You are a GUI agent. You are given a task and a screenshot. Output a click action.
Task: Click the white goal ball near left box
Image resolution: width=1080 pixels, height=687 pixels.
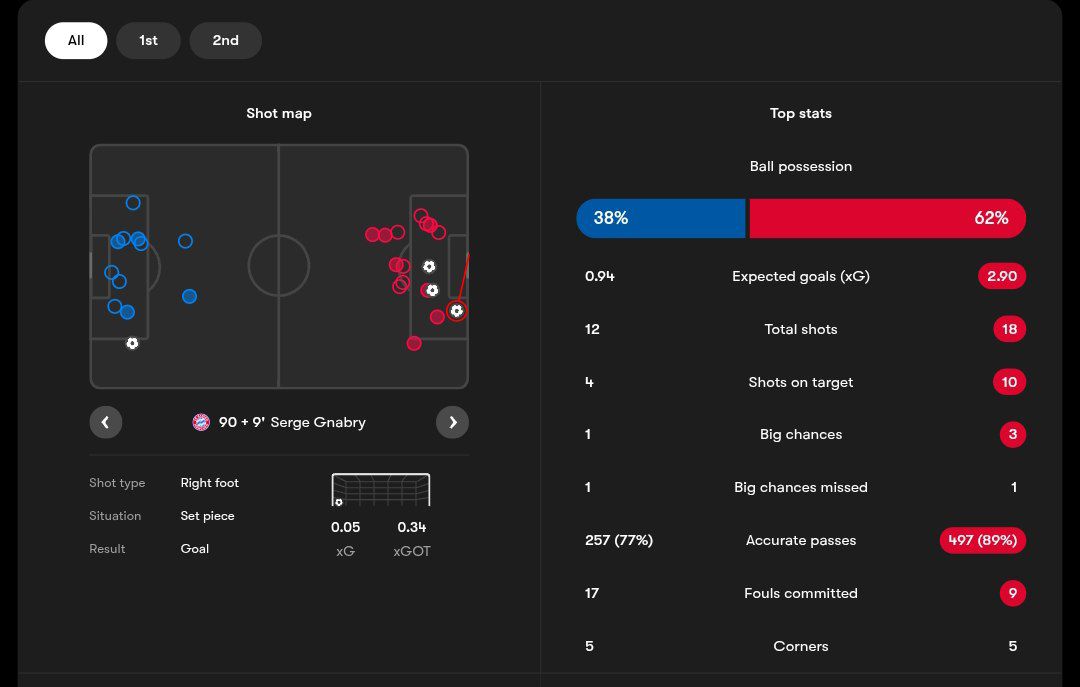132,343
